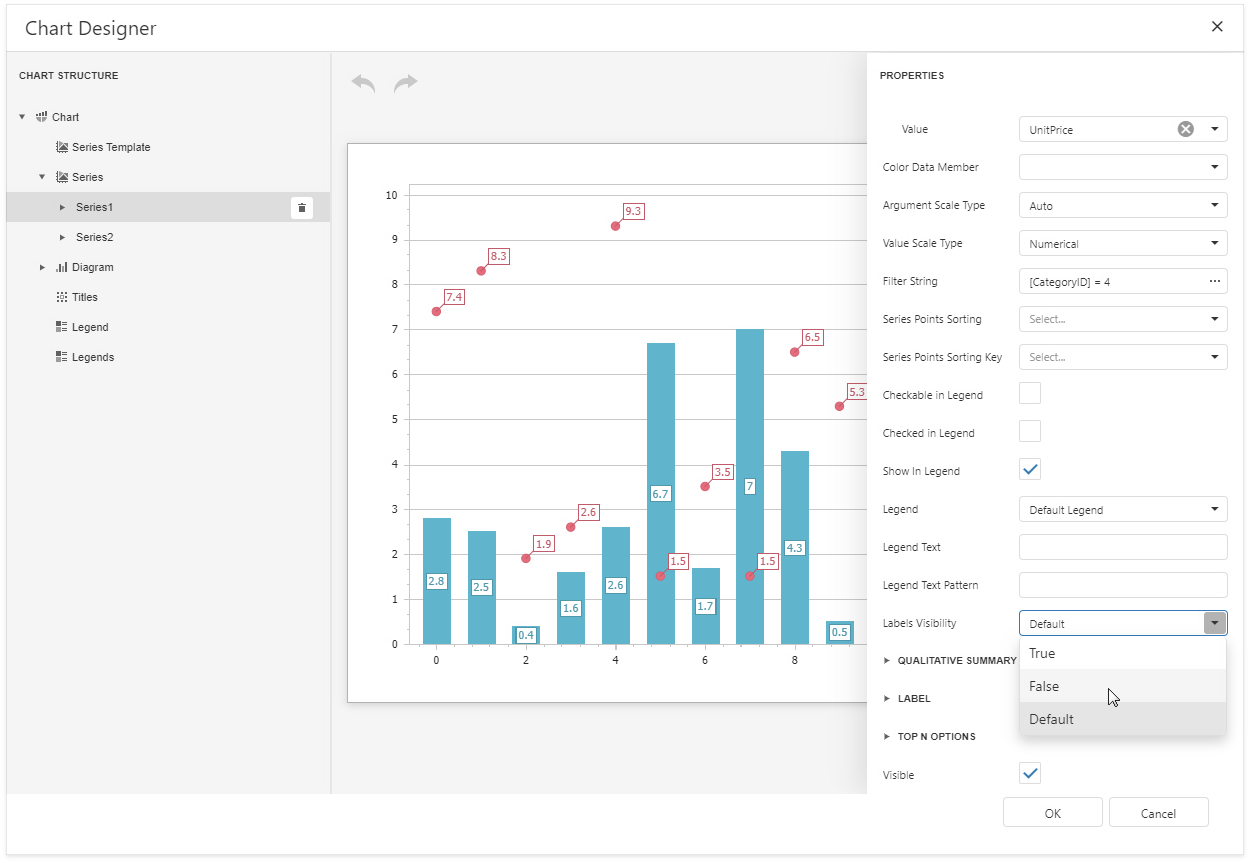Cancel the chart designer changes
Image resolution: width=1250 pixels, height=863 pixels.
pyautogui.click(x=1158, y=812)
